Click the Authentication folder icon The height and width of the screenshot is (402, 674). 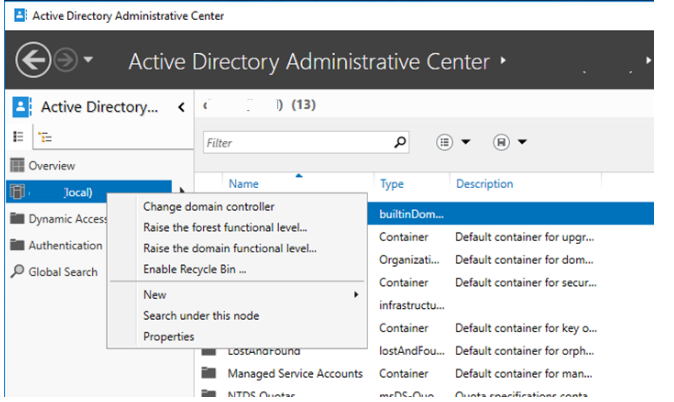point(17,245)
